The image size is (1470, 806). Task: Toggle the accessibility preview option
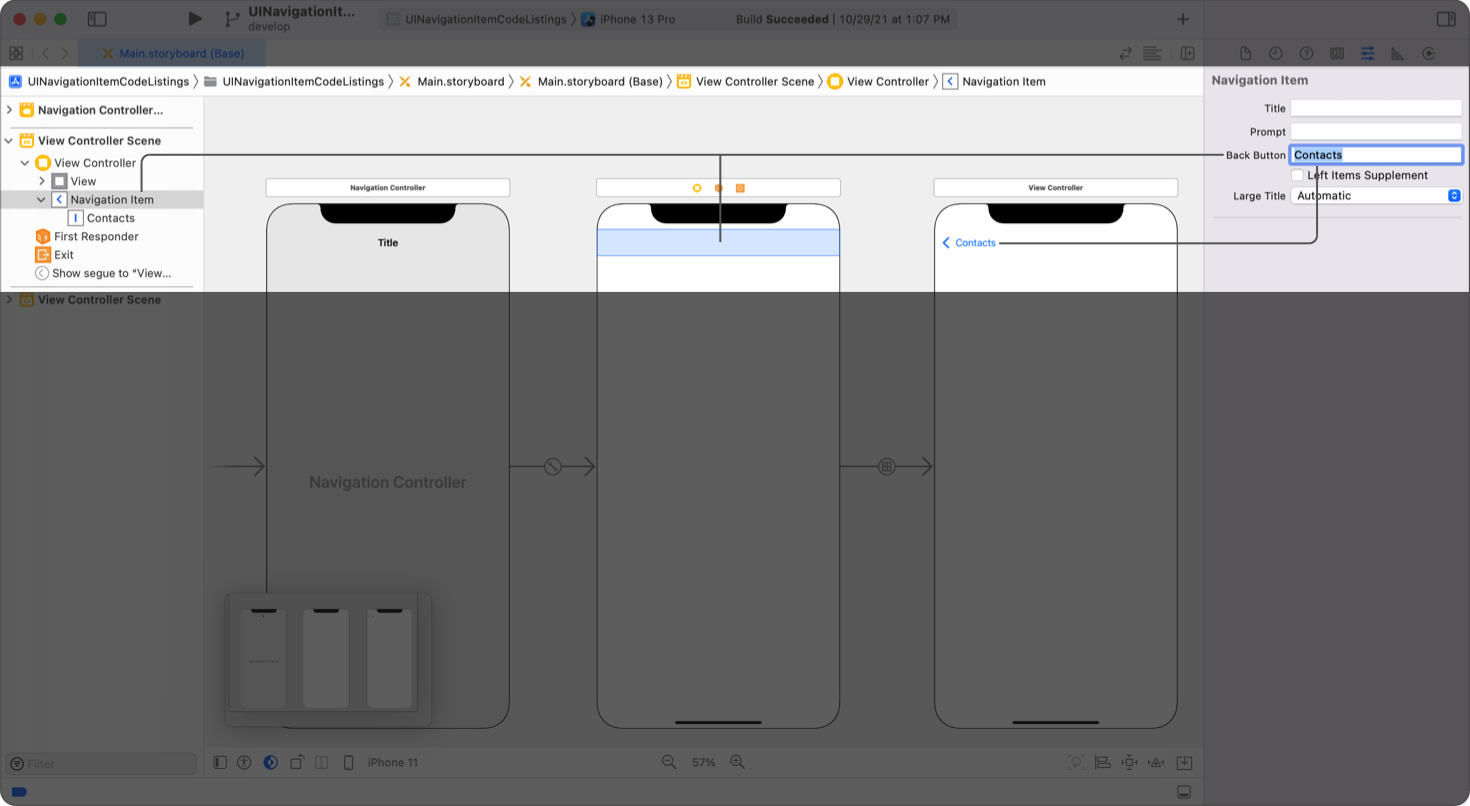click(x=244, y=762)
